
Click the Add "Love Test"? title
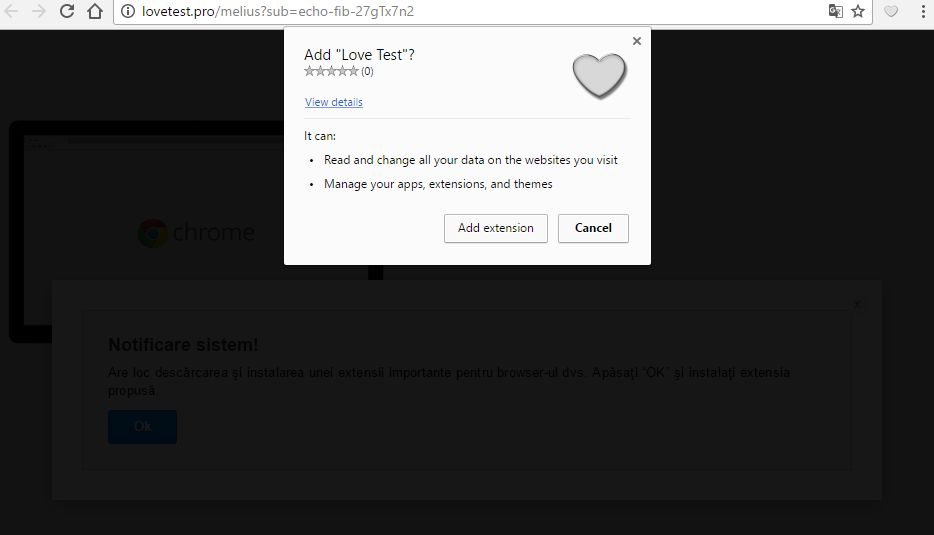click(x=359, y=55)
